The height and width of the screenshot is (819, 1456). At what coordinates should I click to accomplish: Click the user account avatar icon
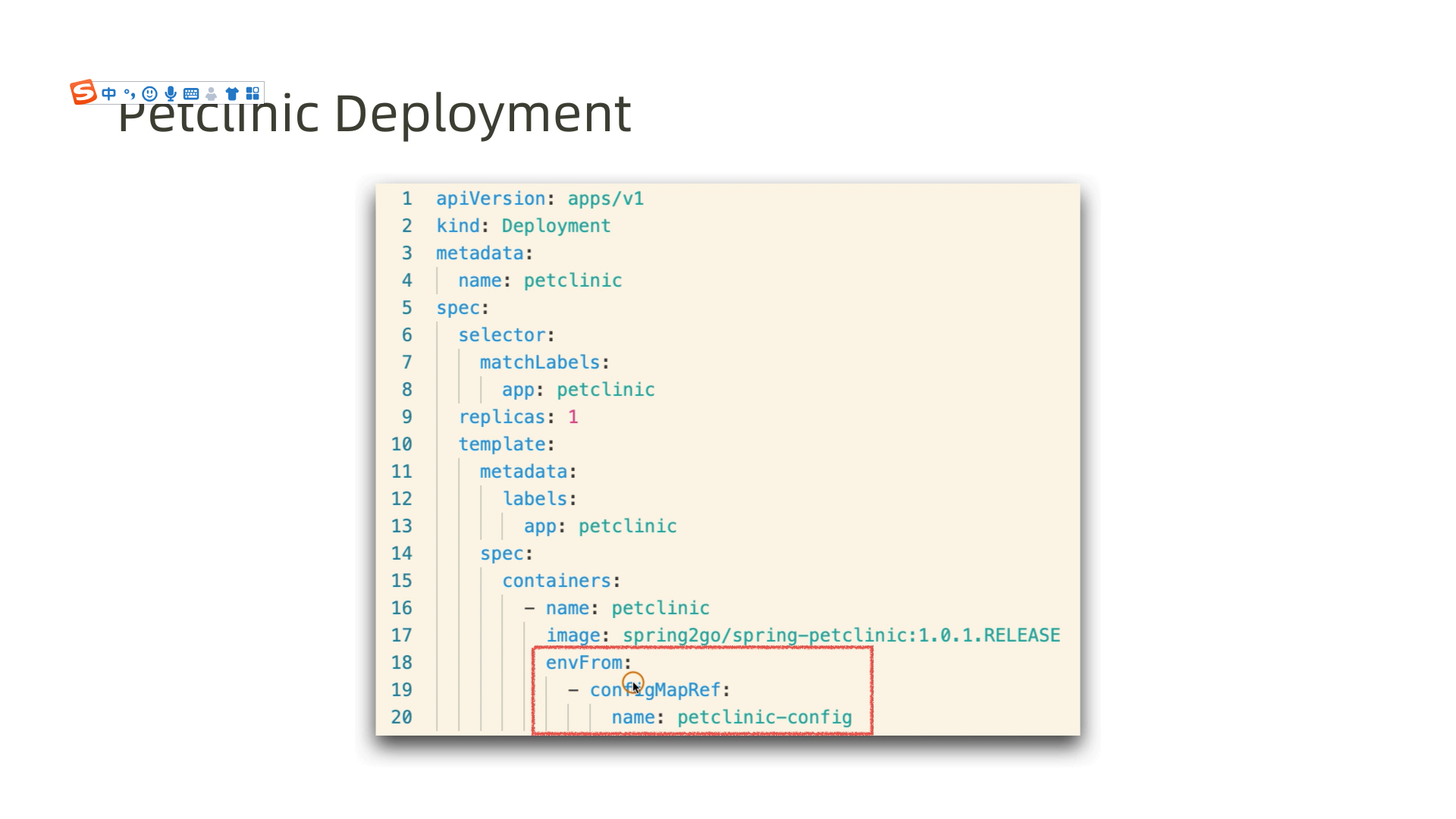[x=212, y=94]
